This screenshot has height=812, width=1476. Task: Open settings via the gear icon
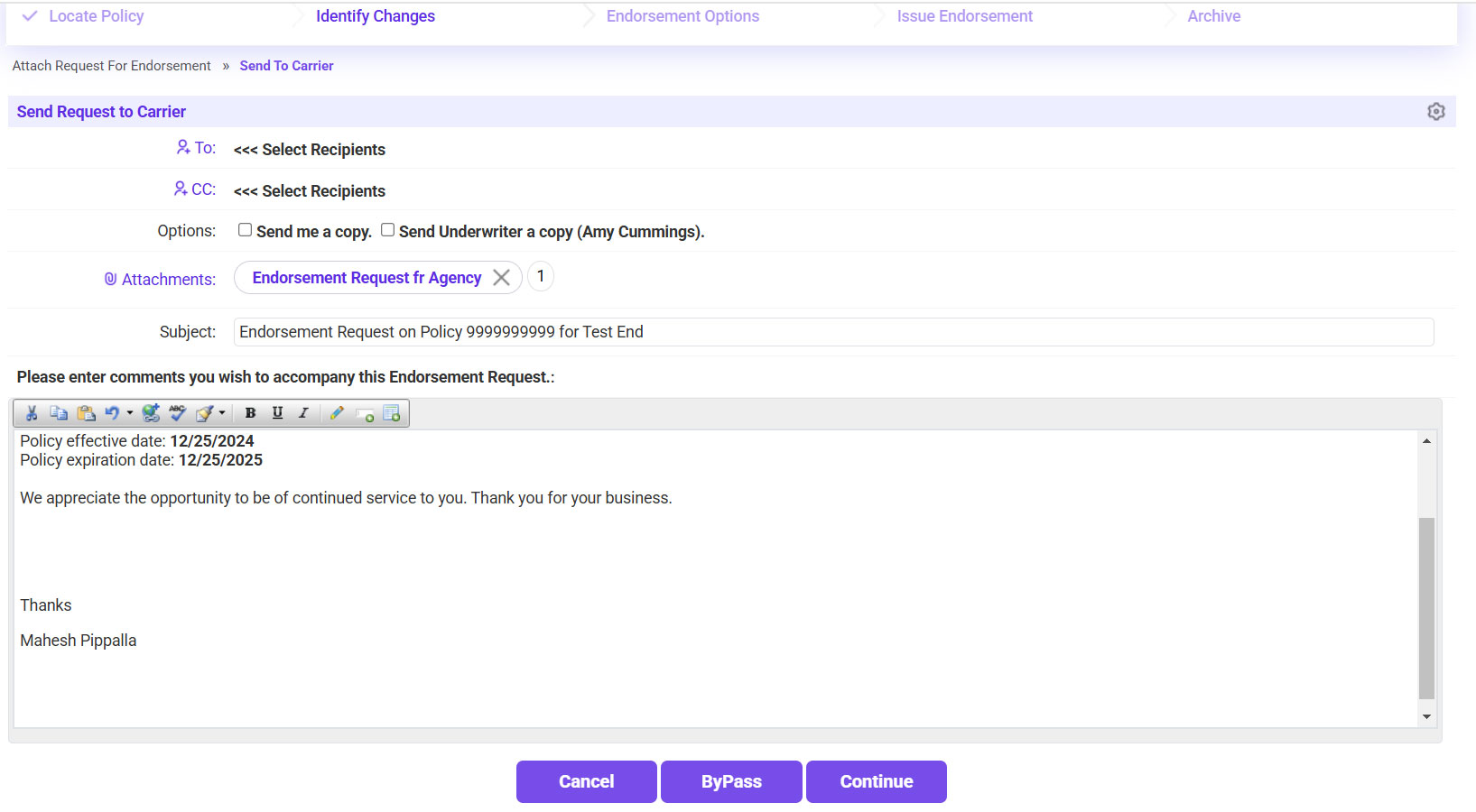tap(1436, 111)
